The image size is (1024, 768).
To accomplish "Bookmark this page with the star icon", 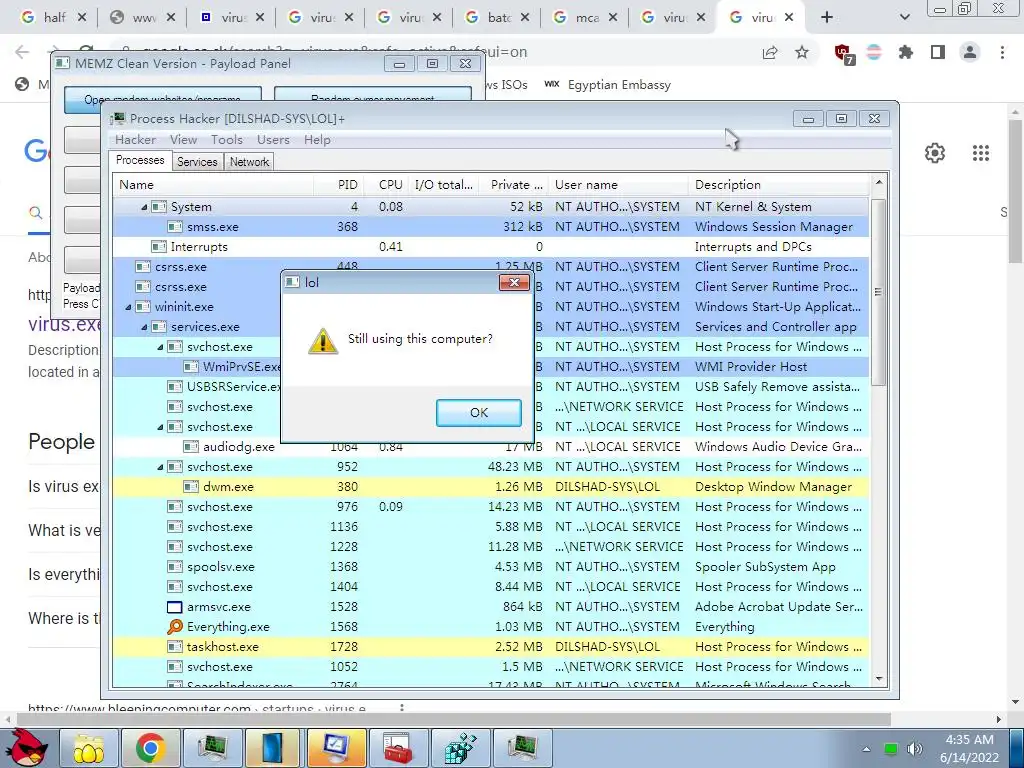I will [x=802, y=52].
